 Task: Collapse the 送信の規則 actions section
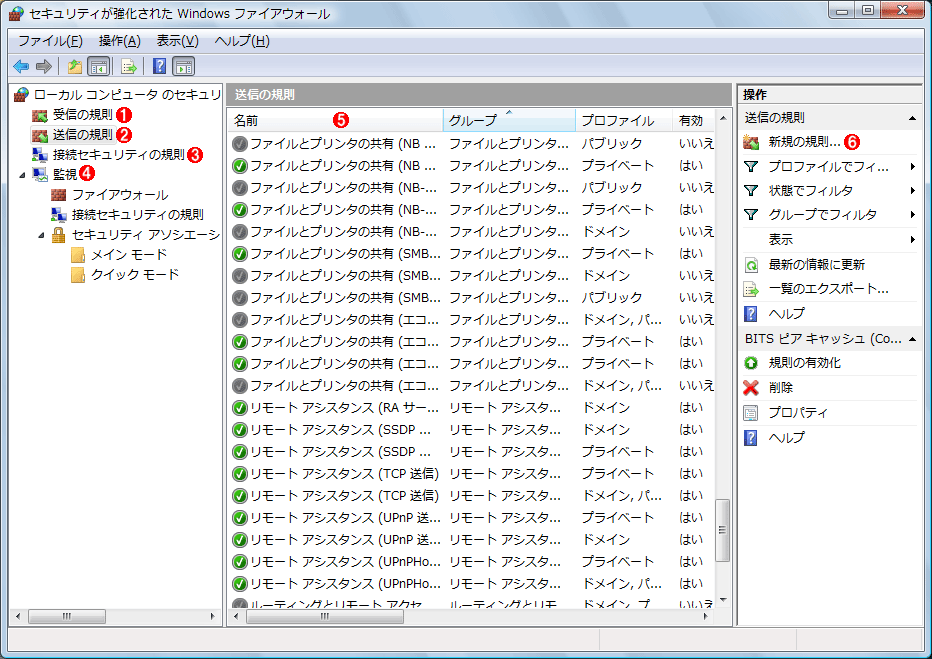coord(912,118)
